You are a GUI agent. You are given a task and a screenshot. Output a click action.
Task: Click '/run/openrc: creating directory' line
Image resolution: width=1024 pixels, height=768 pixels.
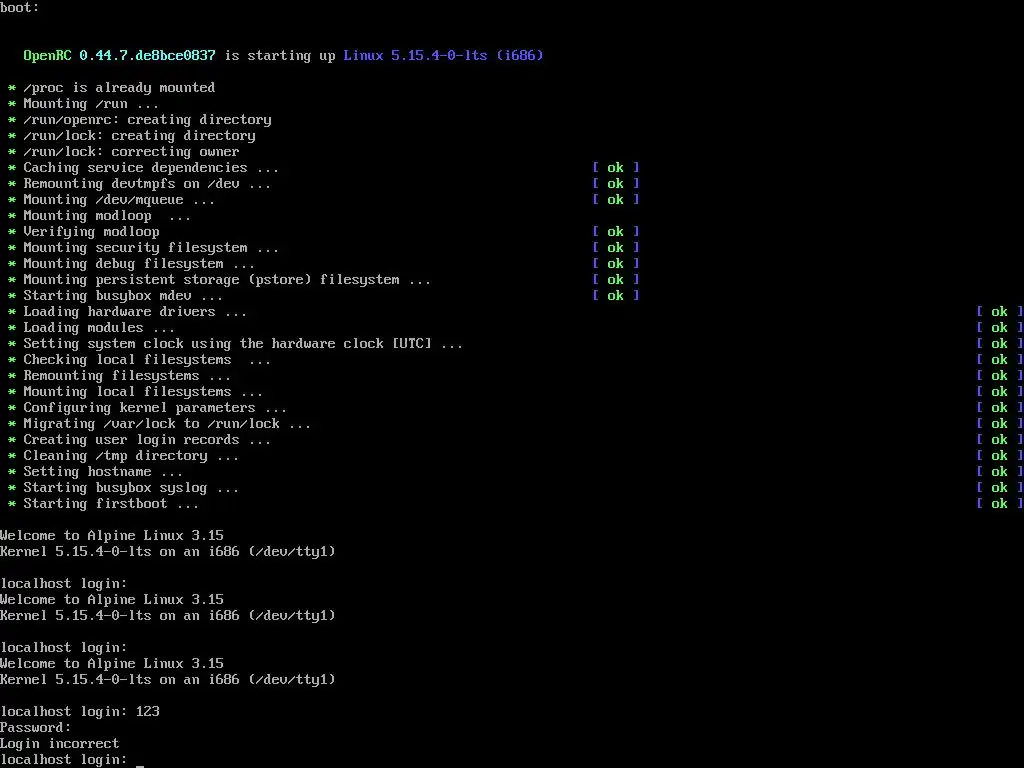[148, 120]
